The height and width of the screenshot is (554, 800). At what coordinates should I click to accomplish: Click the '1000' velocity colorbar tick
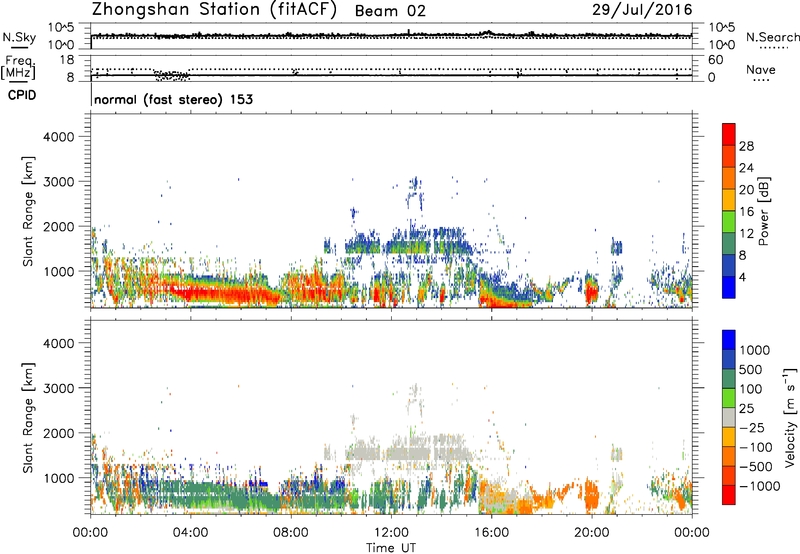[755, 350]
